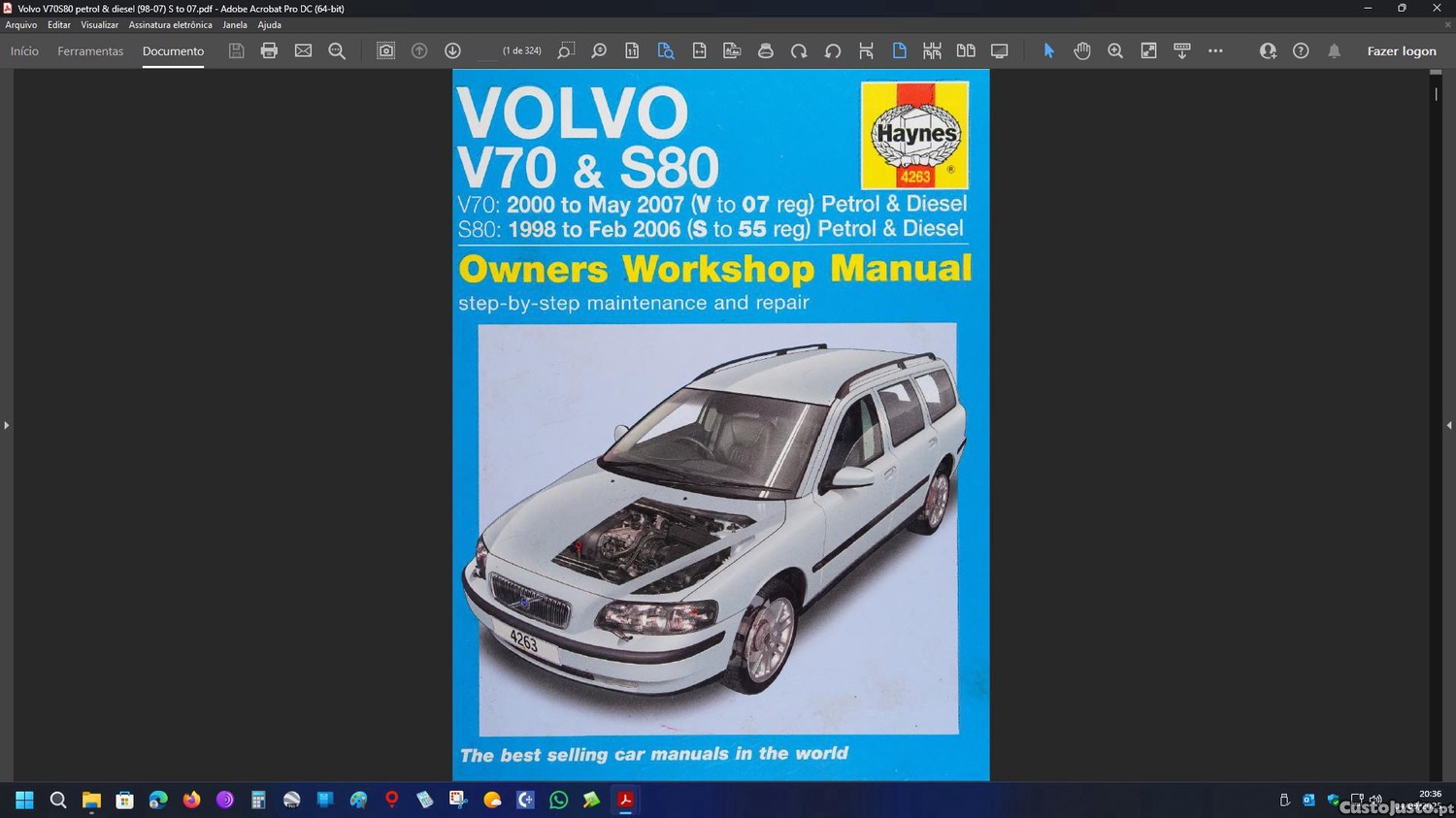Expand the right tools pane arrow

pos(1448,425)
